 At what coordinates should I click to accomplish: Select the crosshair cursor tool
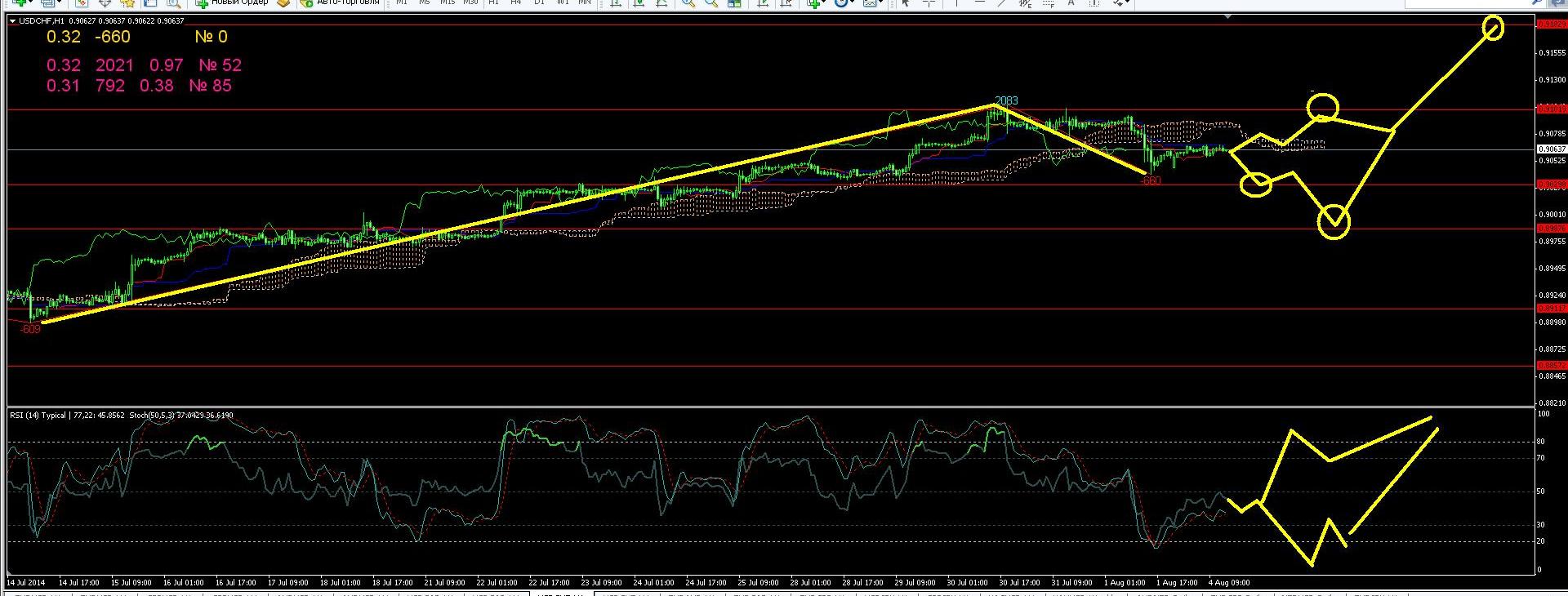[929, 2]
